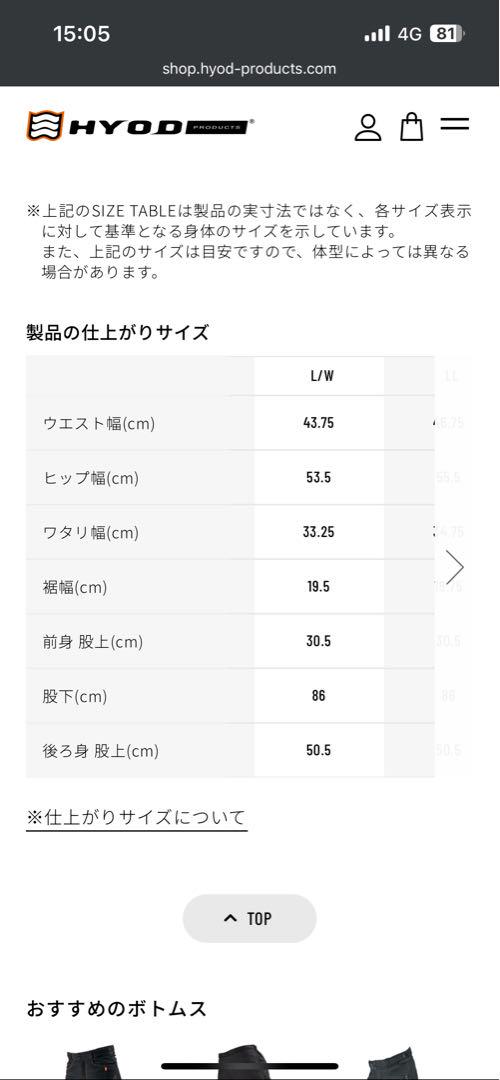Click the ウエスト幅(cm) row label
500x1080 pixels.
click(x=98, y=423)
